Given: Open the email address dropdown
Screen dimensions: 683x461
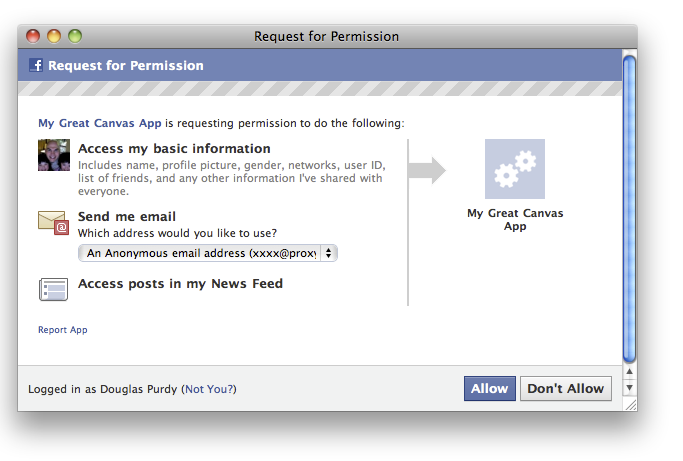Looking at the screenshot, I should (x=208, y=253).
